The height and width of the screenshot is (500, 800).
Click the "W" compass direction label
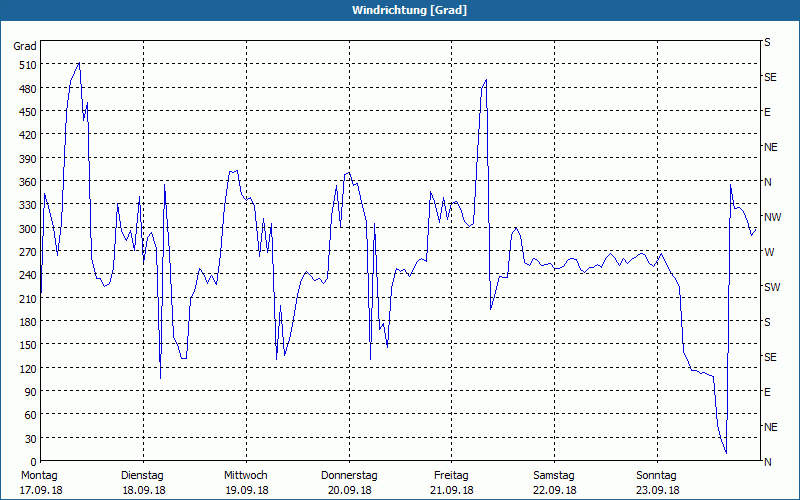[x=769, y=253]
